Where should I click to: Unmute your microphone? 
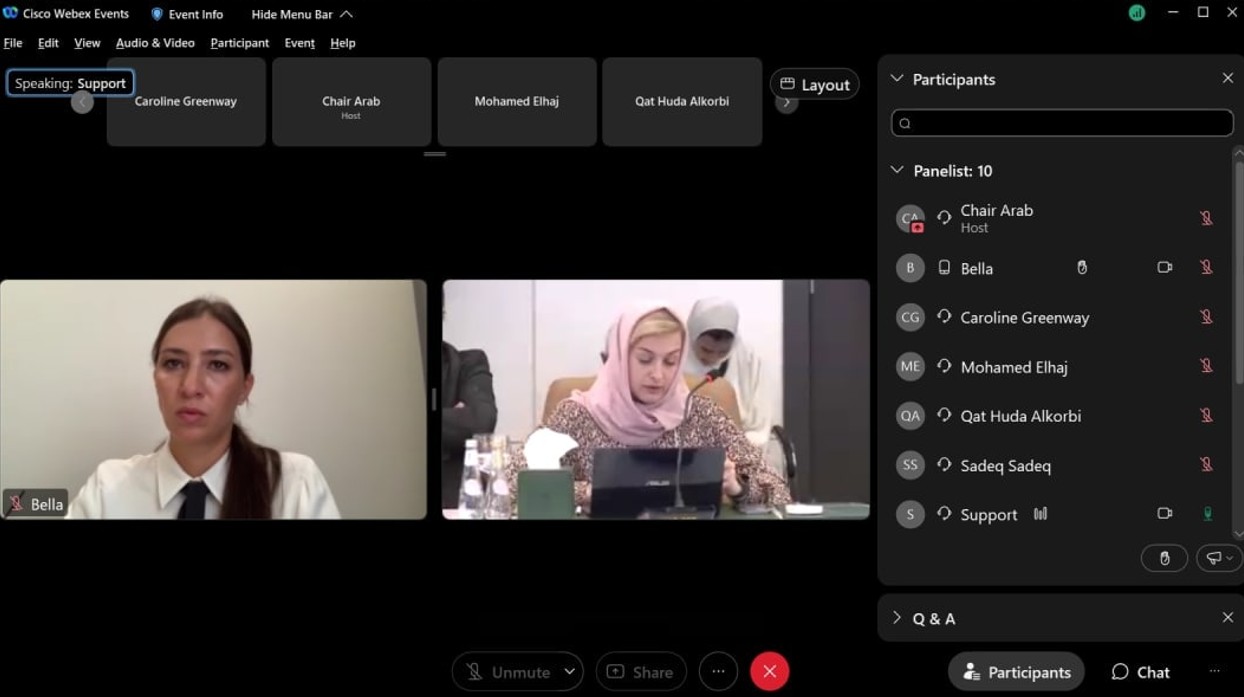click(507, 672)
